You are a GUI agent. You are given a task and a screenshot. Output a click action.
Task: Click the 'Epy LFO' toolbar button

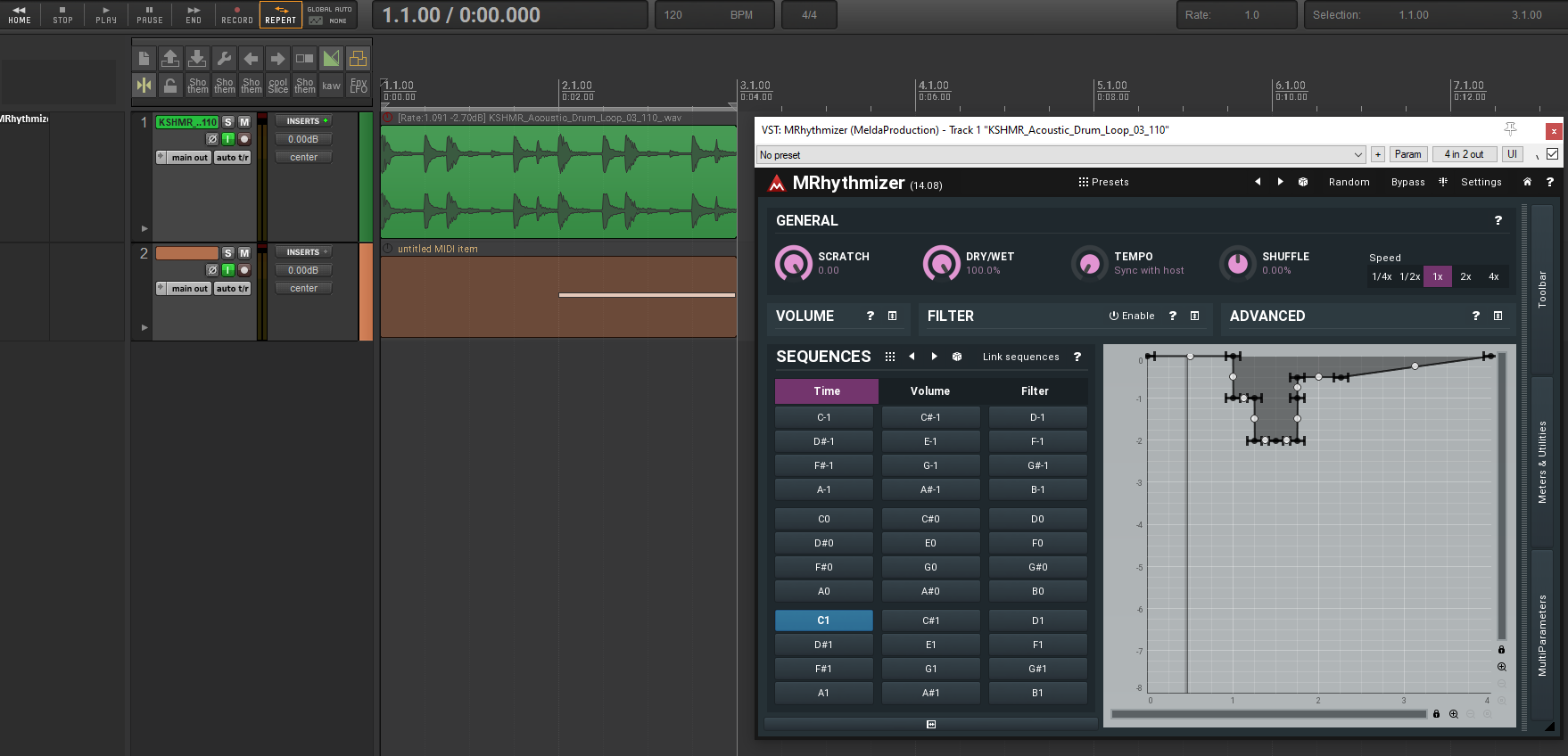(358, 86)
